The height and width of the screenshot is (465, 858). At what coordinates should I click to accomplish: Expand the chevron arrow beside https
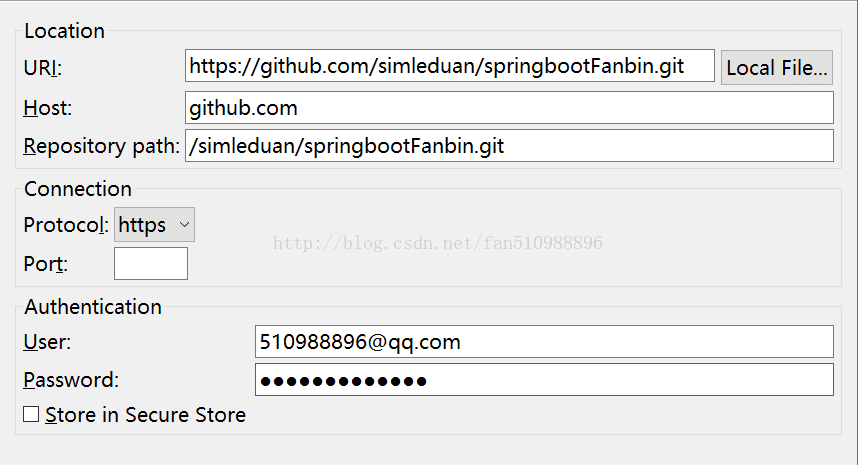pos(184,224)
